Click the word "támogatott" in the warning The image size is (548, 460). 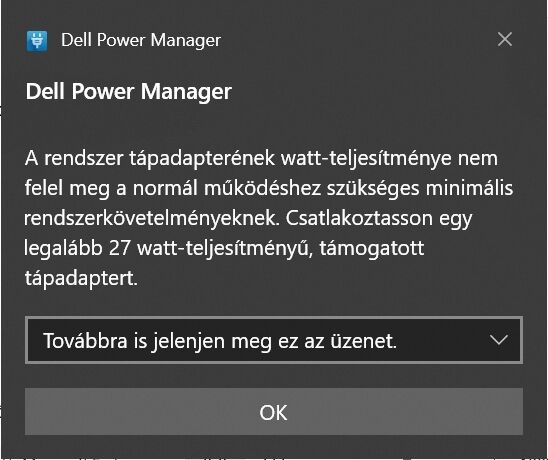[x=372, y=249]
